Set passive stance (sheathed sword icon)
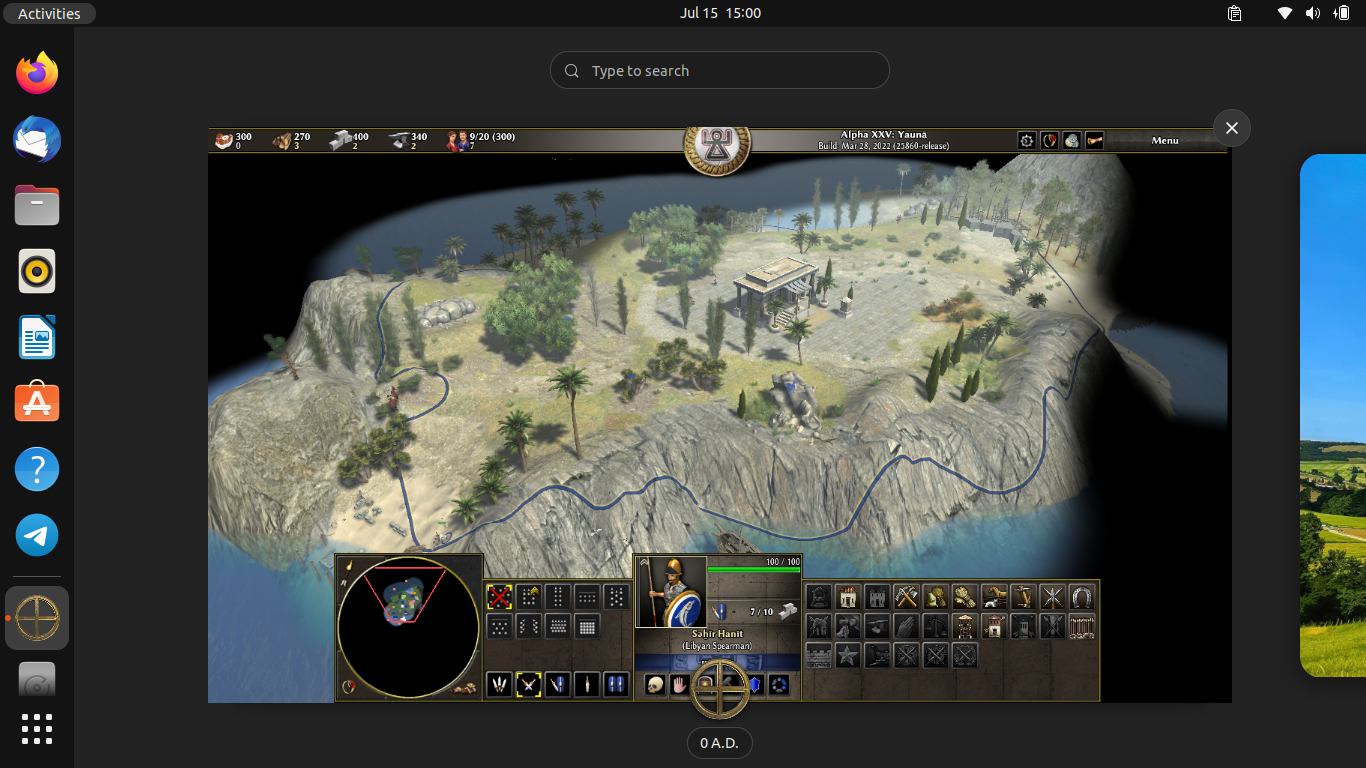This screenshot has width=1366, height=768. tap(587, 685)
